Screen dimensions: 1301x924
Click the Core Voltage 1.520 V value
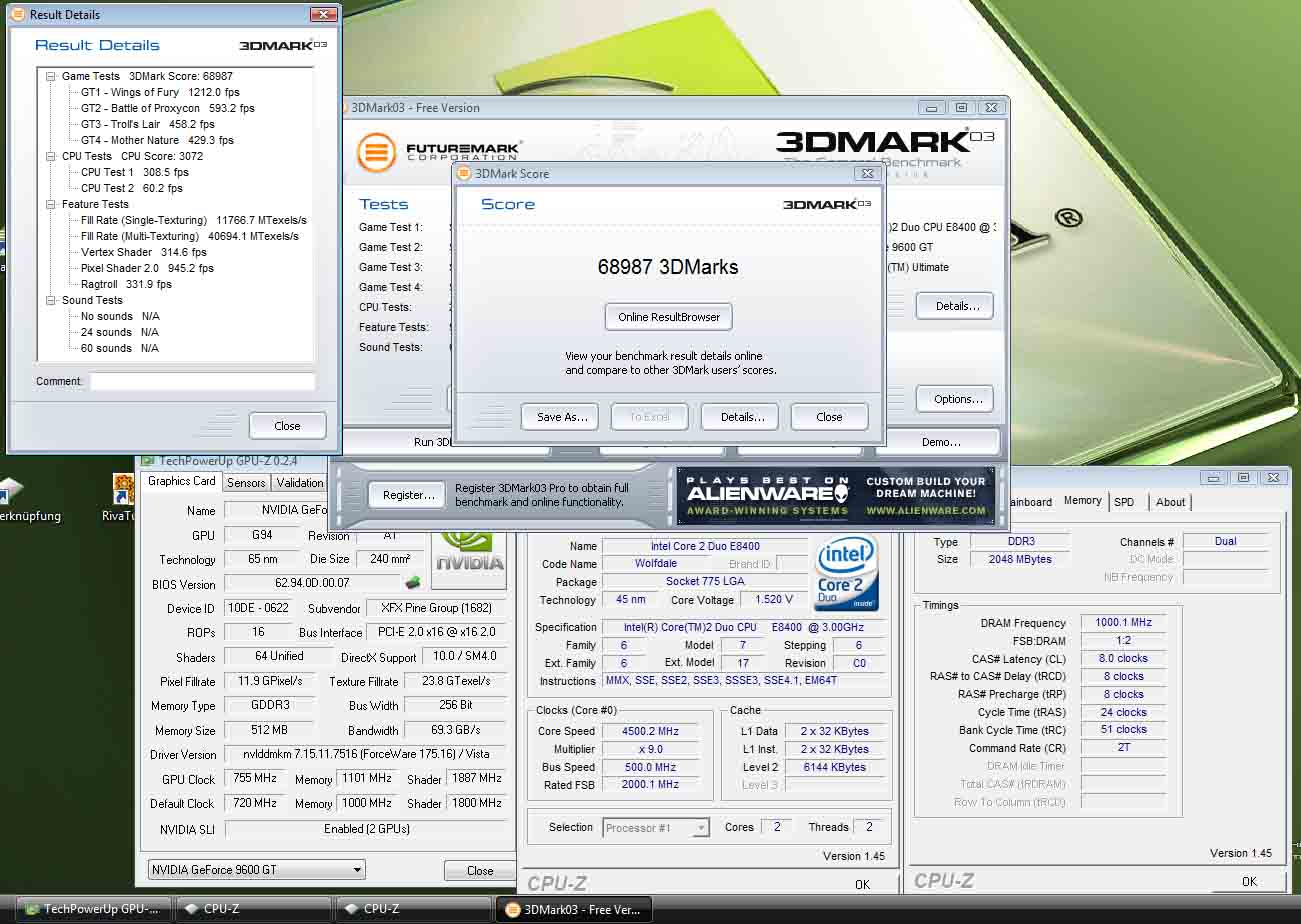coord(775,600)
